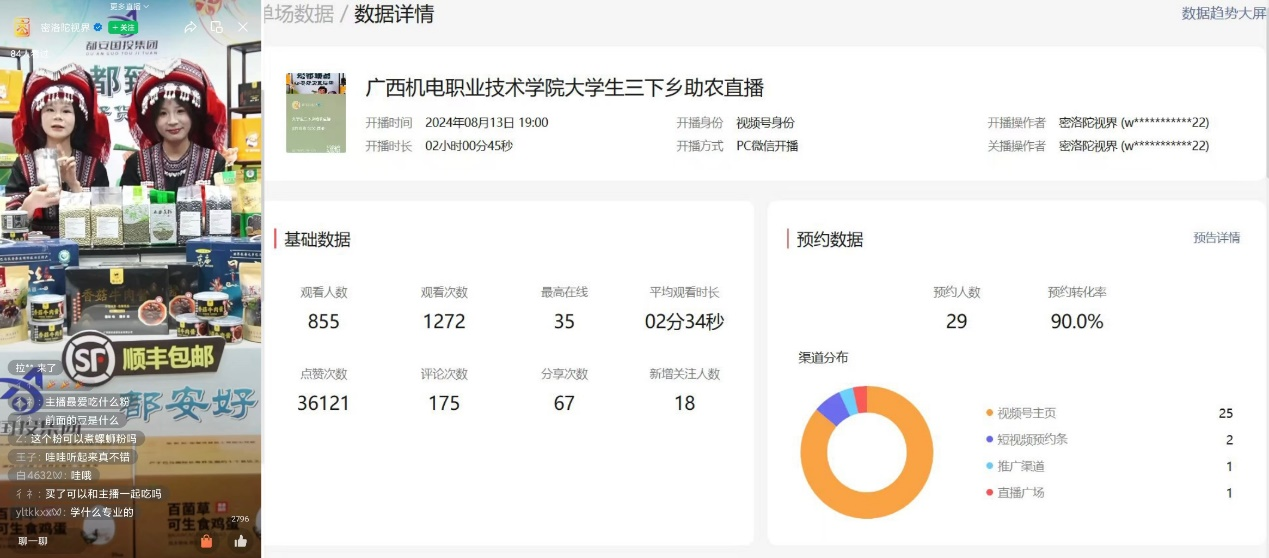Open the 预告详情 link
This screenshot has width=1269, height=558.
pyautogui.click(x=1216, y=238)
